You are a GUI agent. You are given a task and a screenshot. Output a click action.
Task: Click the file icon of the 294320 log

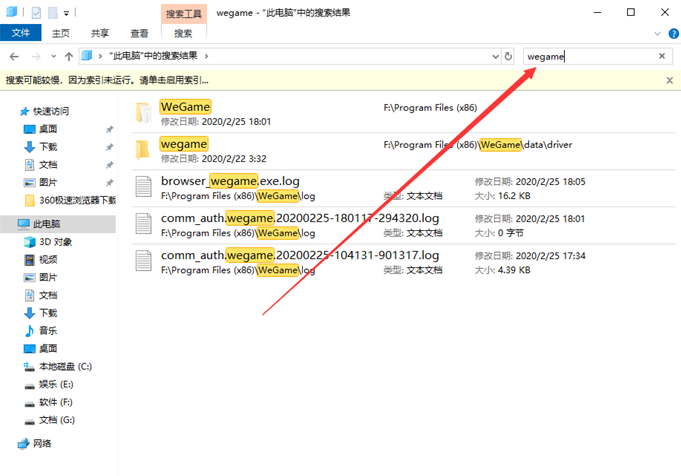coord(143,224)
